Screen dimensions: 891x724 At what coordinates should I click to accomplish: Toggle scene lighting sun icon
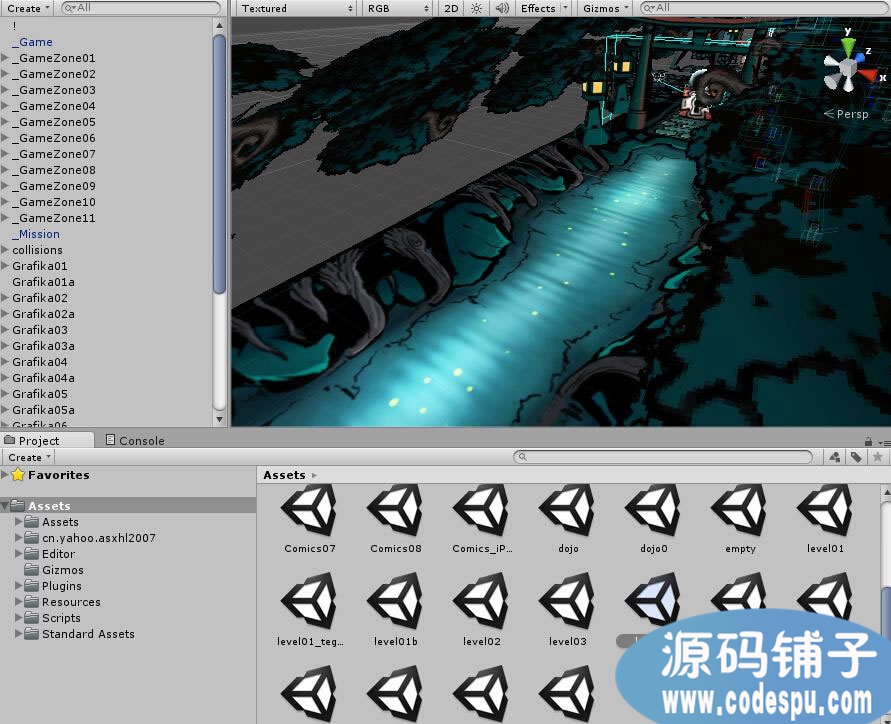tap(476, 8)
